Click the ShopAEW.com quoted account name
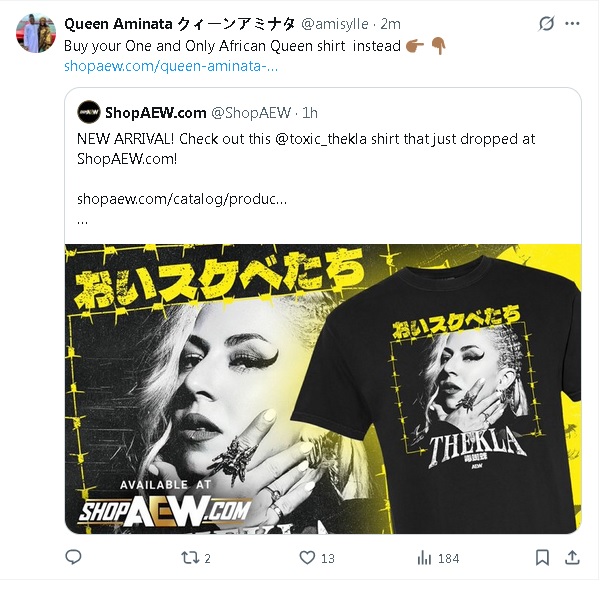This screenshot has height=595, width=601. (x=155, y=113)
